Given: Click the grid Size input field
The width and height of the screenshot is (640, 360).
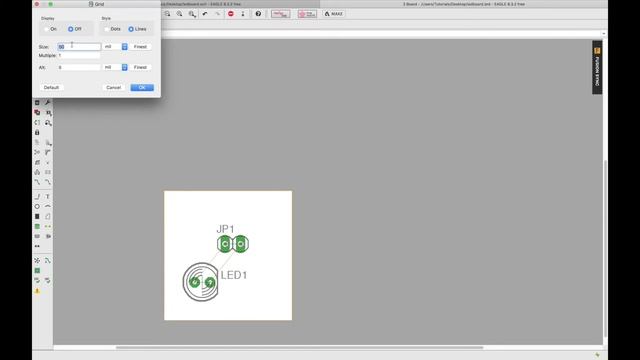Looking at the screenshot, I should tap(79, 47).
